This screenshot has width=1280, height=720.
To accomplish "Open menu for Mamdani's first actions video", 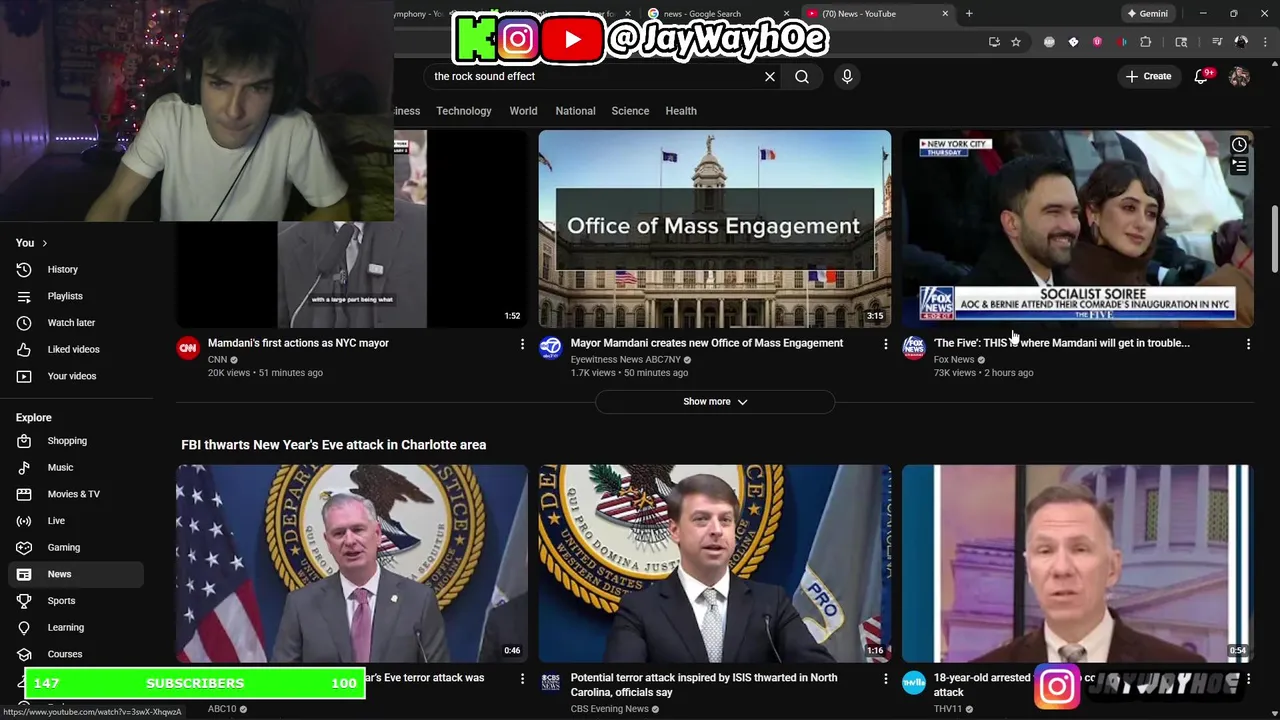I will pyautogui.click(x=522, y=344).
